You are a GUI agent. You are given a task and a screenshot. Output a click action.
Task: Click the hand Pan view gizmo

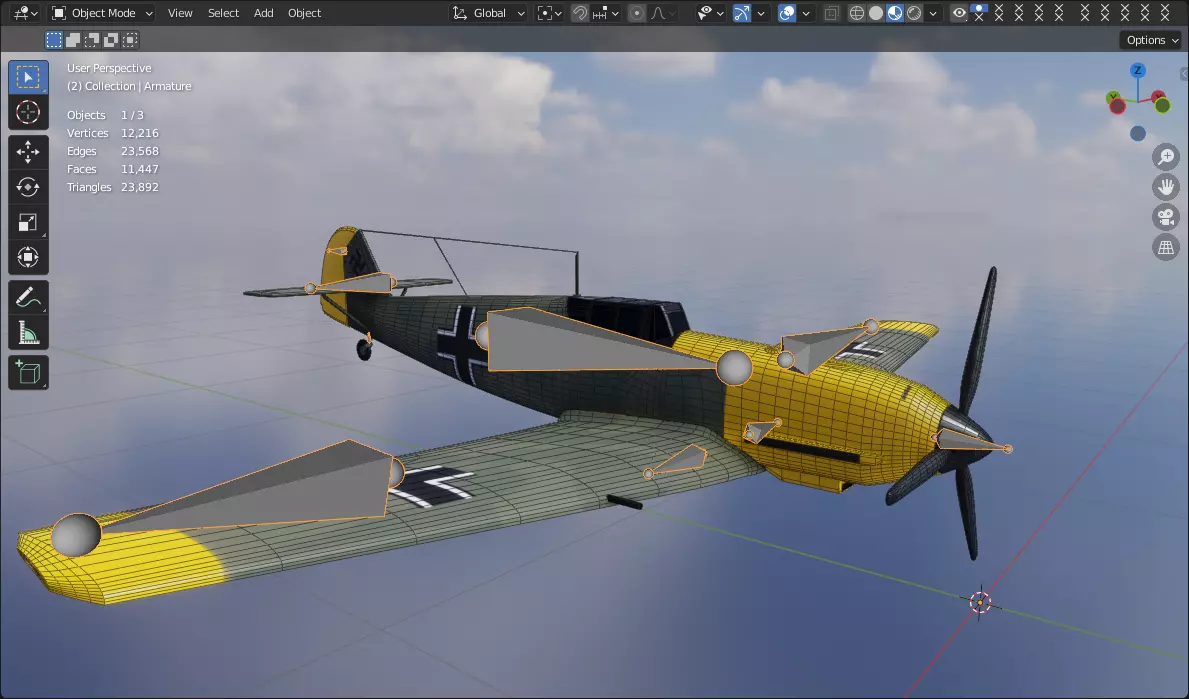1165,187
